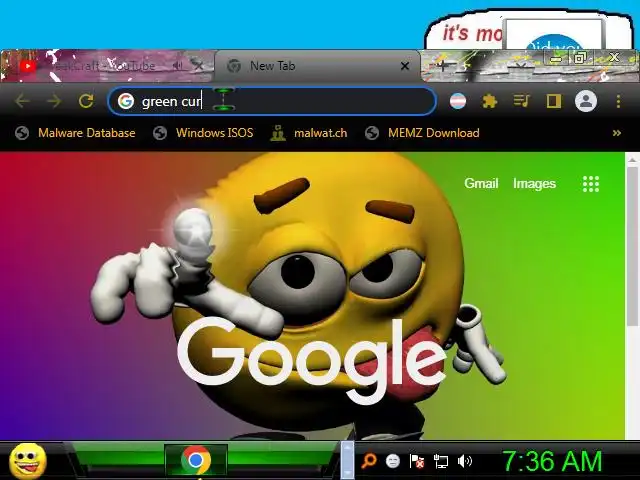Click the Google logo in address bar
This screenshot has height=480, width=640.
tap(126, 101)
